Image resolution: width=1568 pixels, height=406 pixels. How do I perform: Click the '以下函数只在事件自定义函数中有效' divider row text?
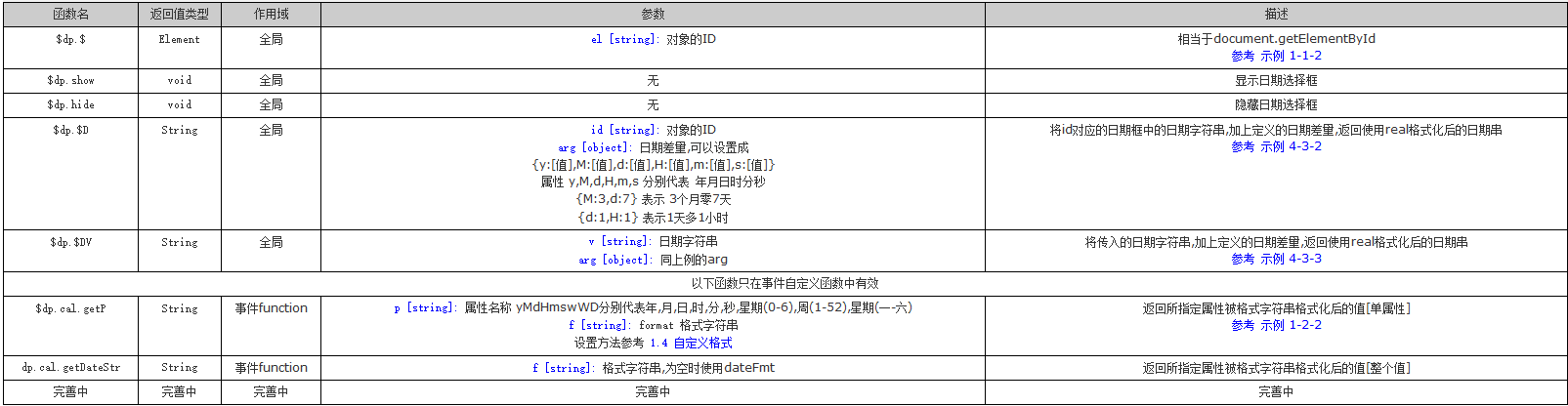pos(784,283)
